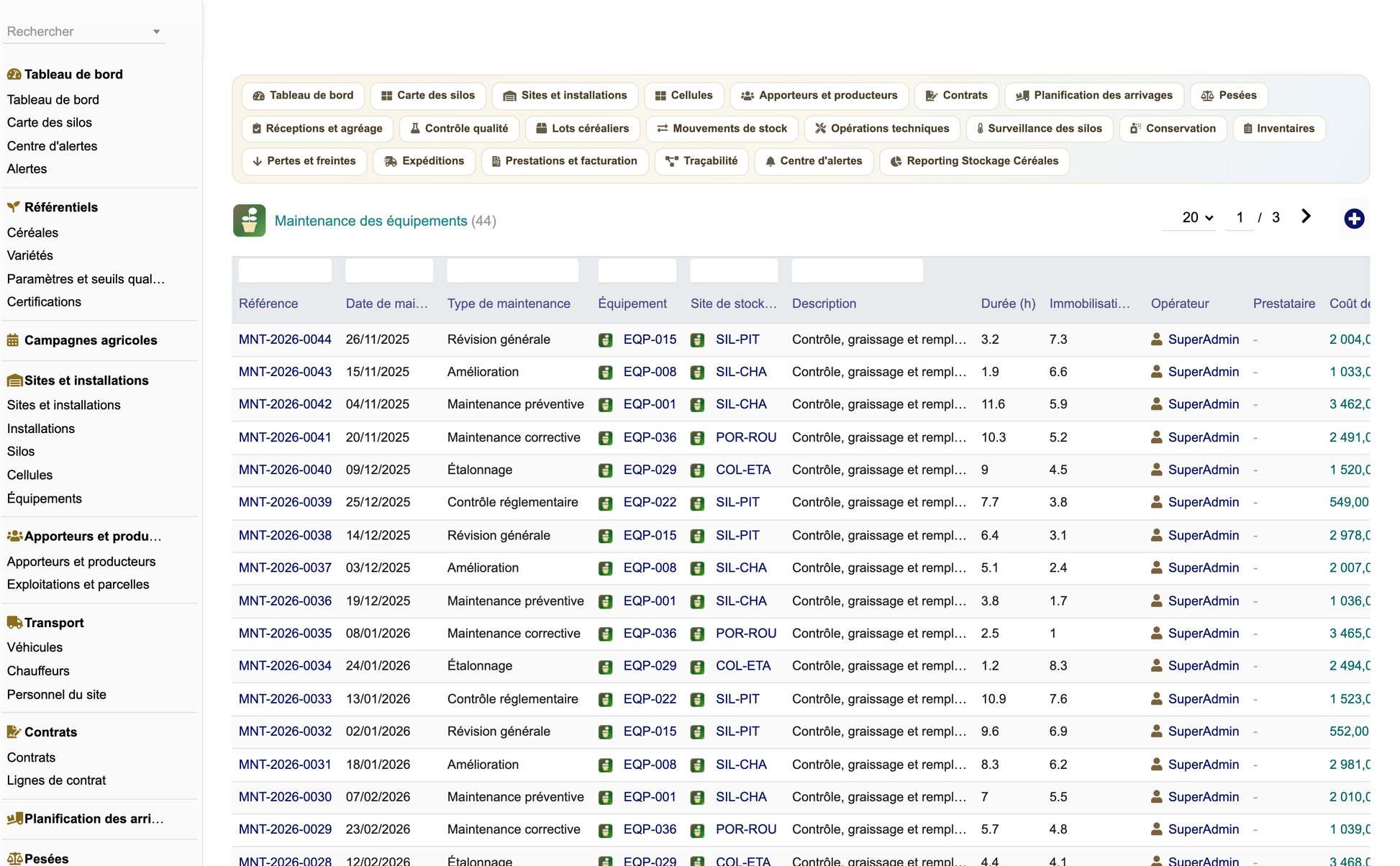Click the Sites et installations warehouse sidebar icon
Image resolution: width=1400 pixels, height=866 pixels.
pos(14,380)
